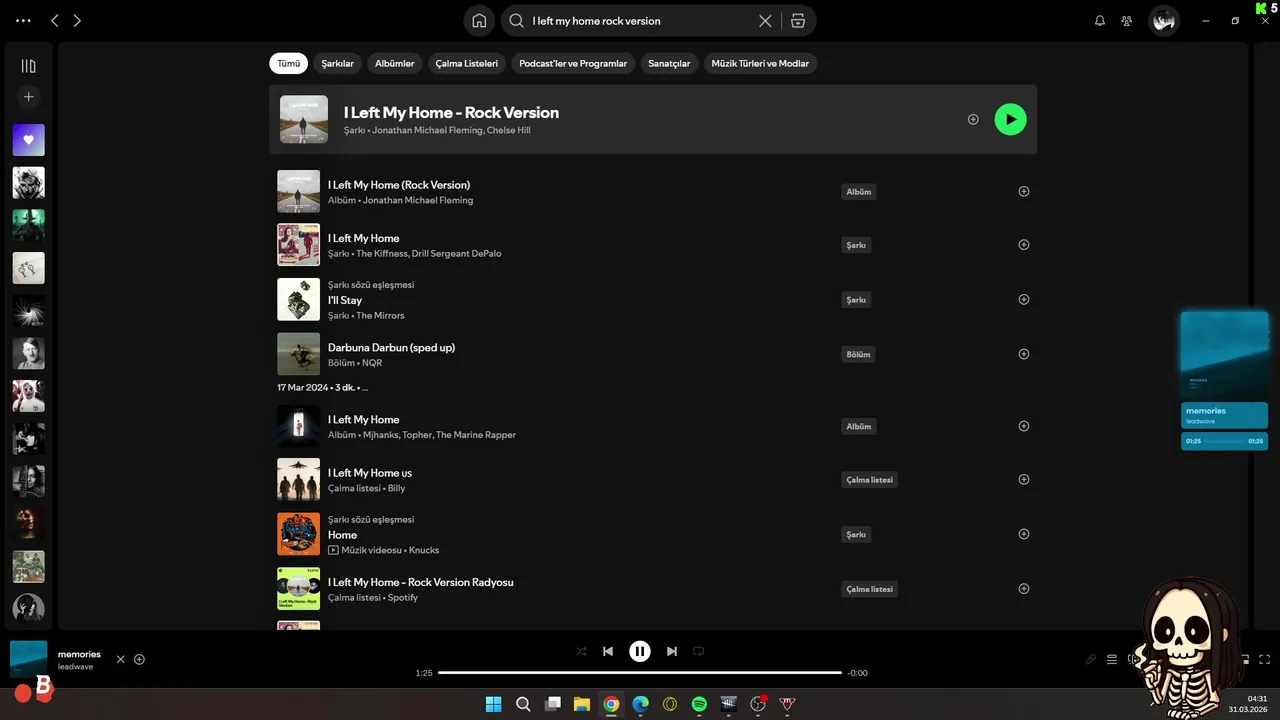
Task: Add I'll Stay to Liked Songs
Action: coord(1023,299)
